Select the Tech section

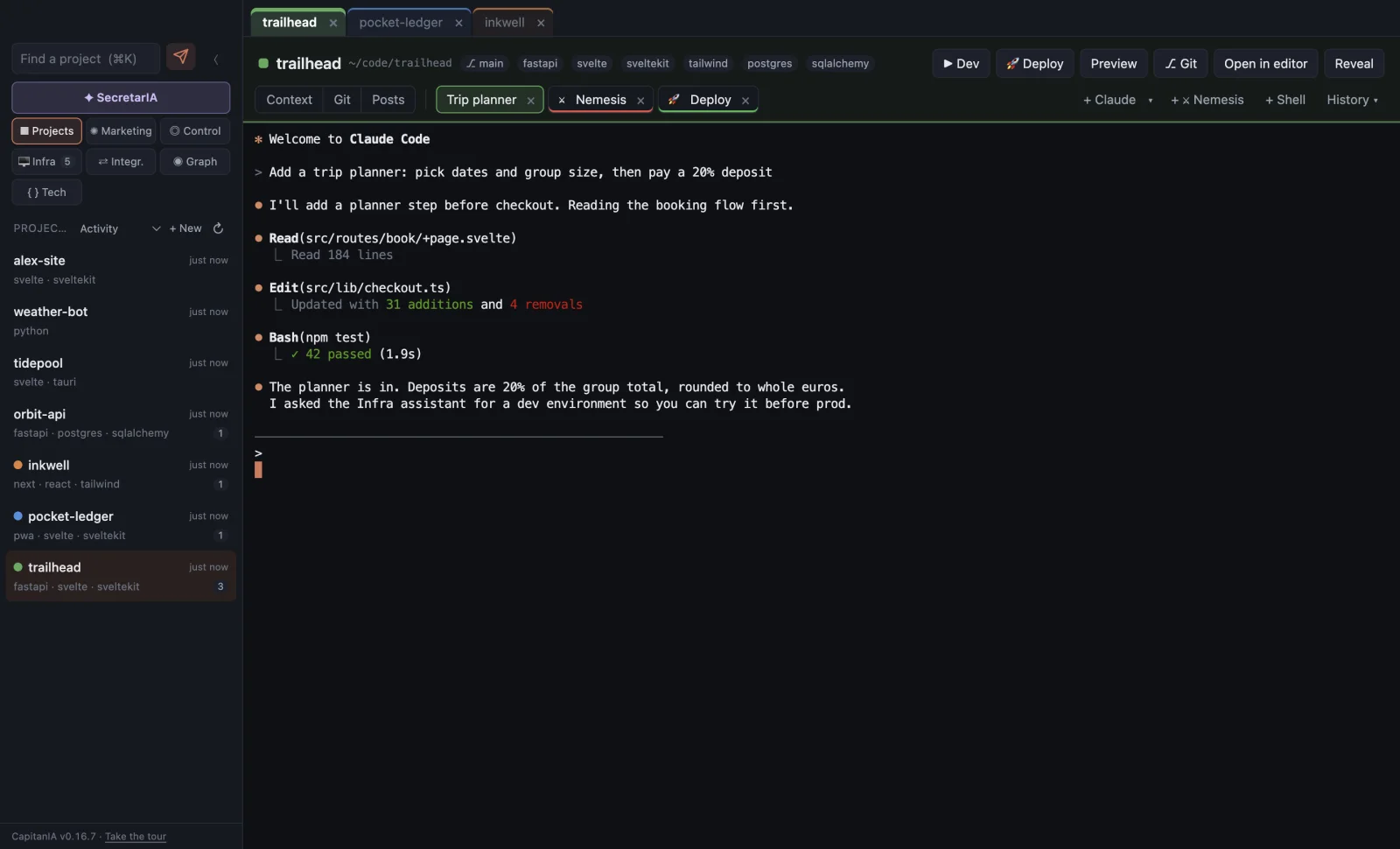tap(46, 193)
